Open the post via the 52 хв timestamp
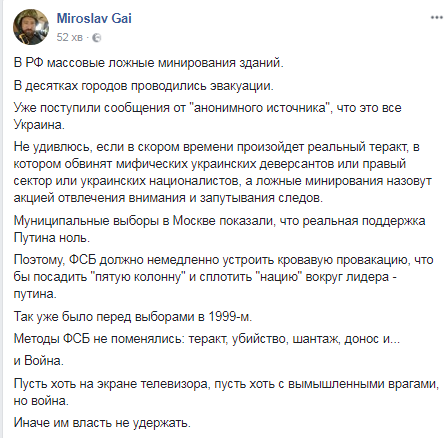 (x=69, y=37)
